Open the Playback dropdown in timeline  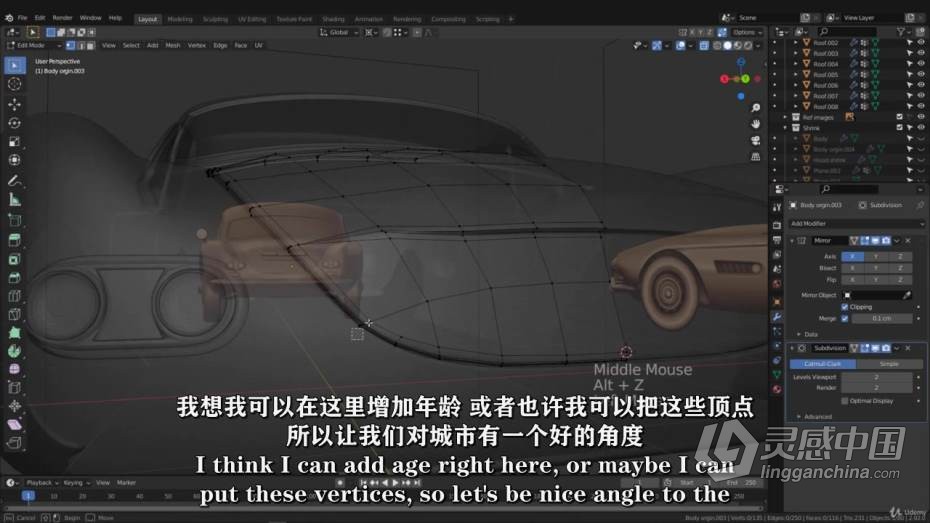tap(43, 483)
